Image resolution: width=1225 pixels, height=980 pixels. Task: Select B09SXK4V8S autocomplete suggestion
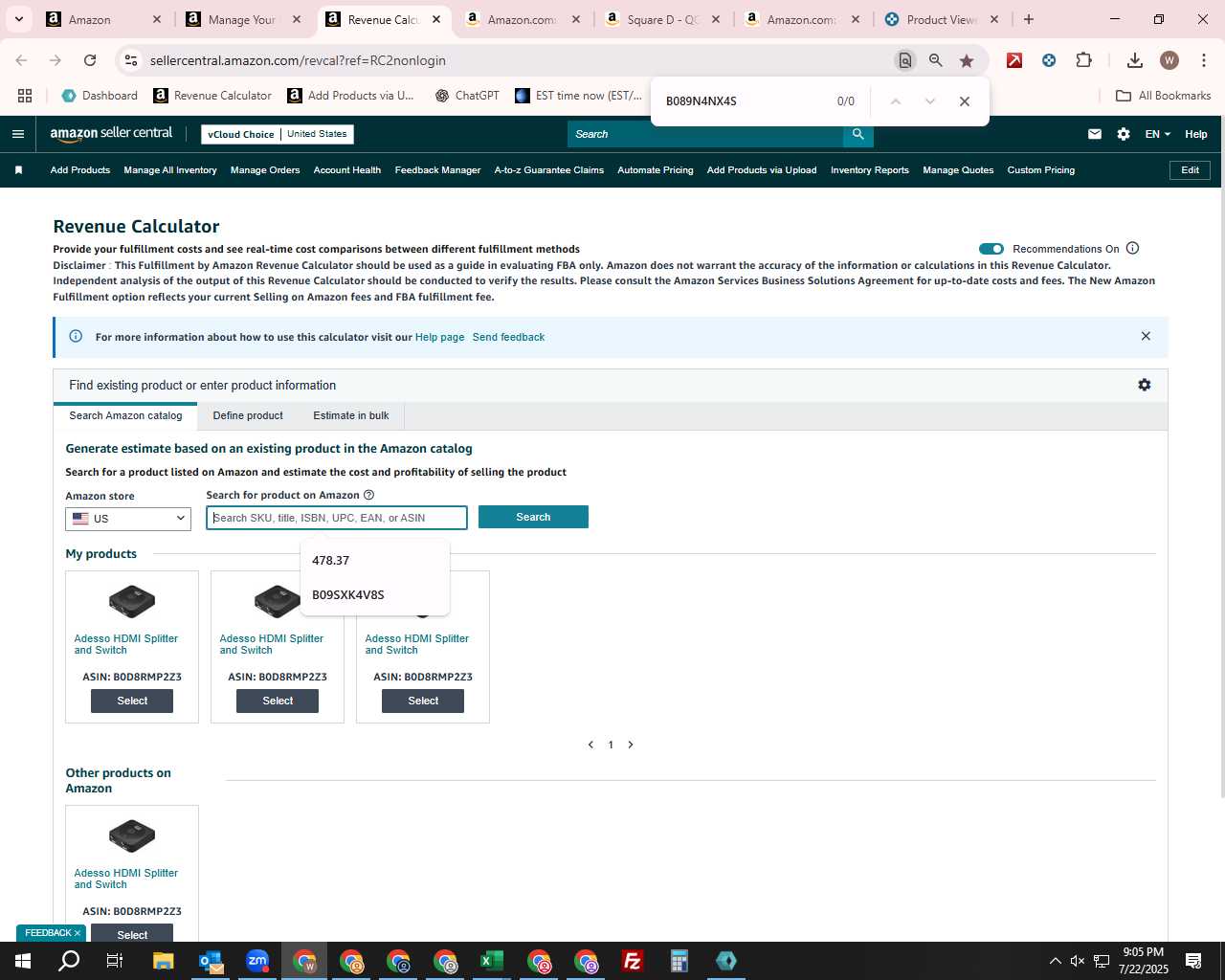(375, 595)
